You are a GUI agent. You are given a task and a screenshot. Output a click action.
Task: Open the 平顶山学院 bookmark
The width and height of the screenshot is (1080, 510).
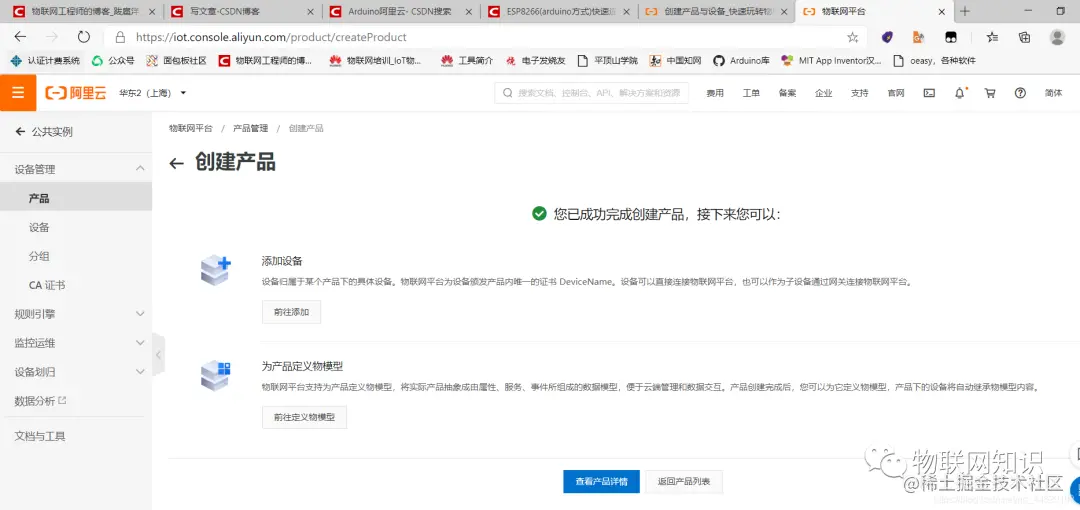pos(608,61)
